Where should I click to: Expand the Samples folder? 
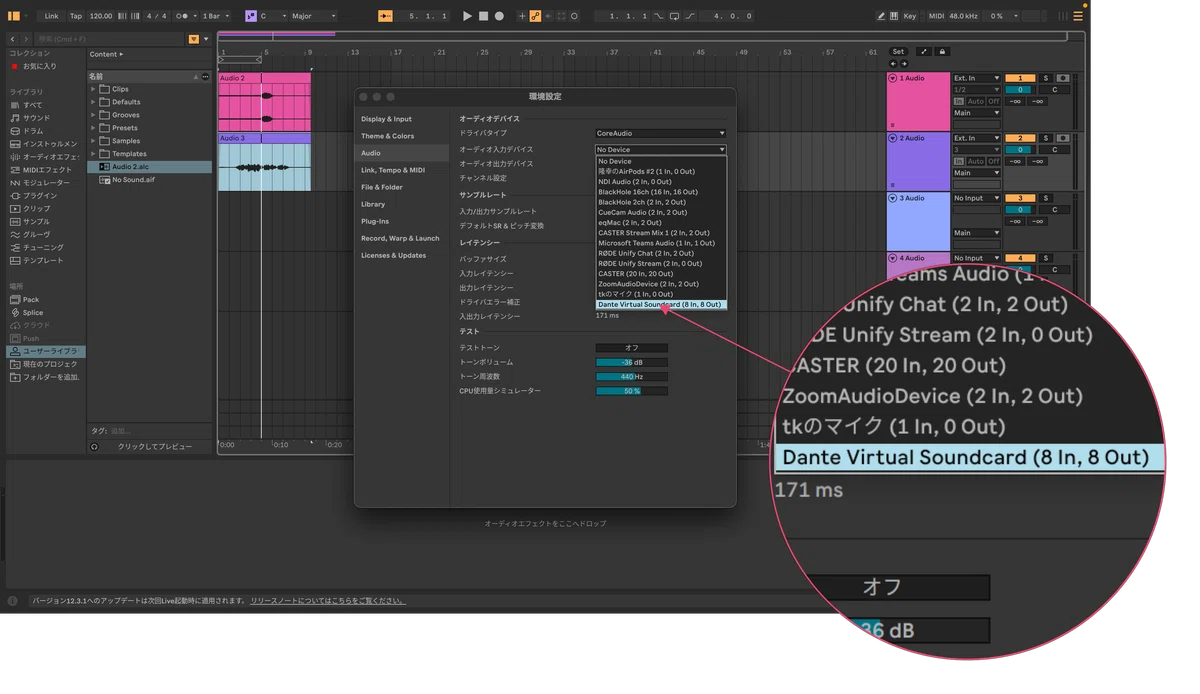[94, 141]
